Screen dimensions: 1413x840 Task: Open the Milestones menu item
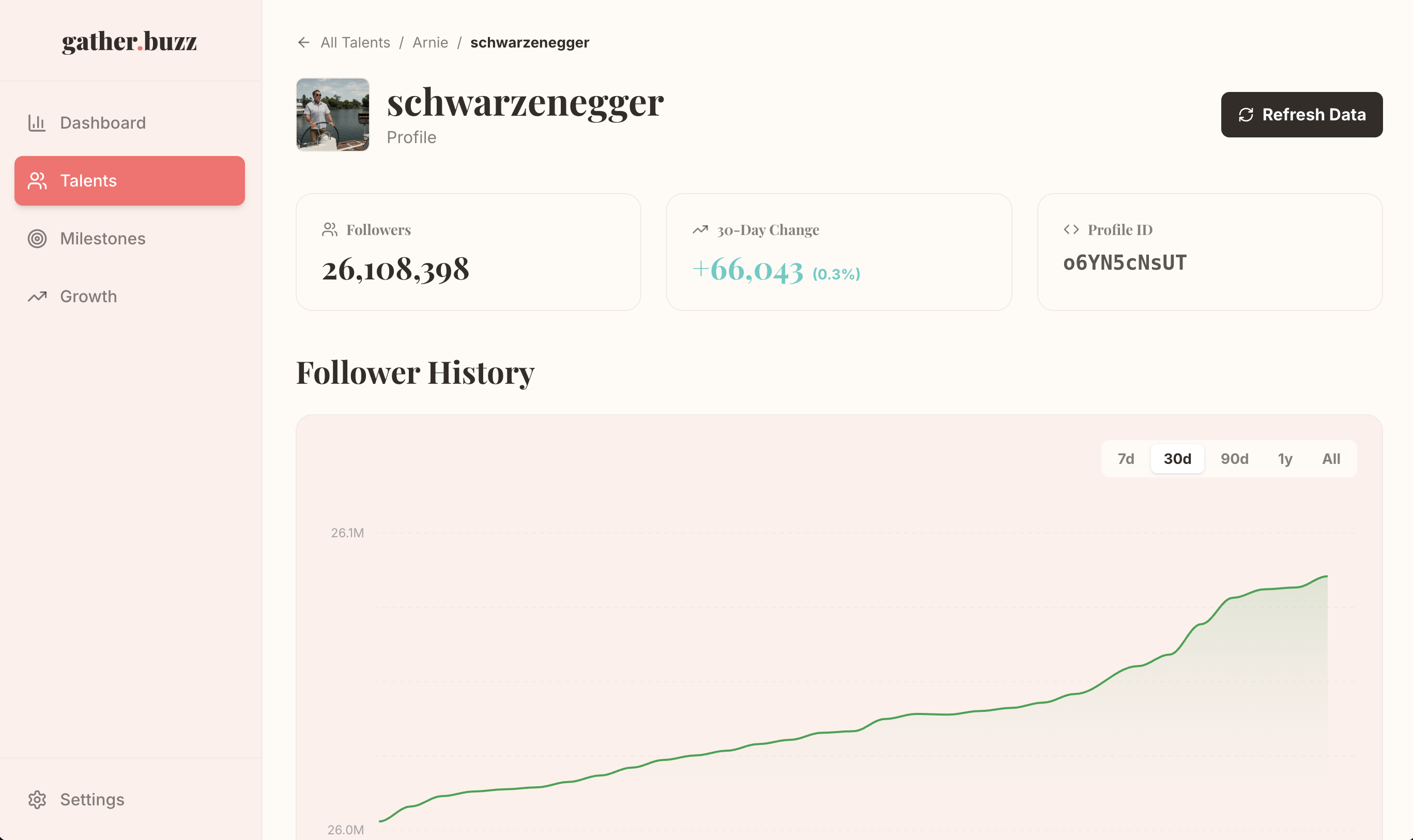102,238
